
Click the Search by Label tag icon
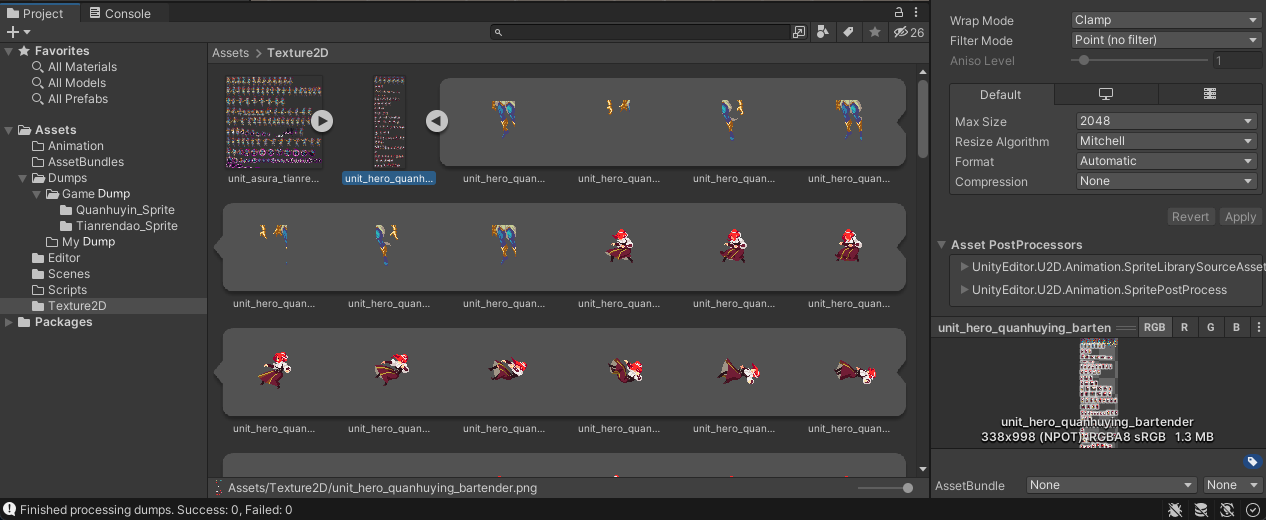click(848, 32)
